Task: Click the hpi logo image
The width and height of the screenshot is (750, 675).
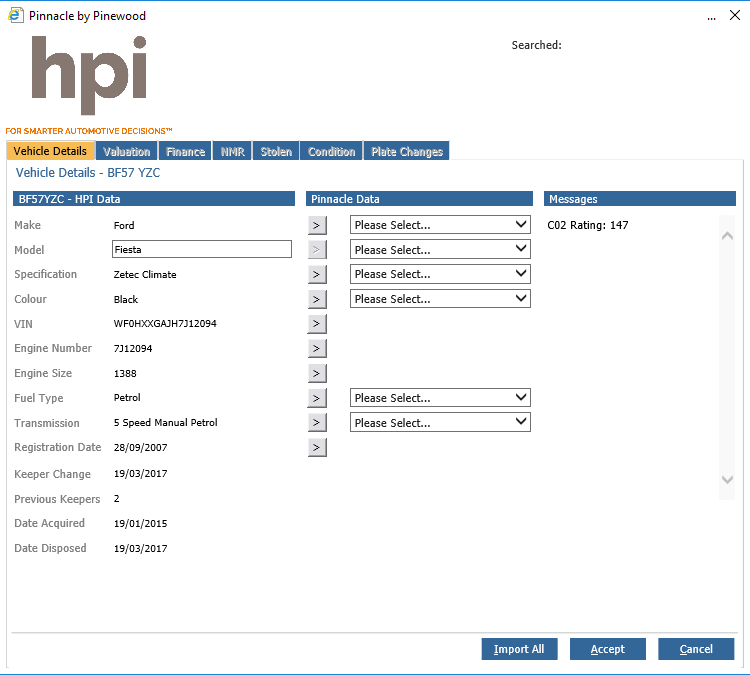Action: click(89, 76)
